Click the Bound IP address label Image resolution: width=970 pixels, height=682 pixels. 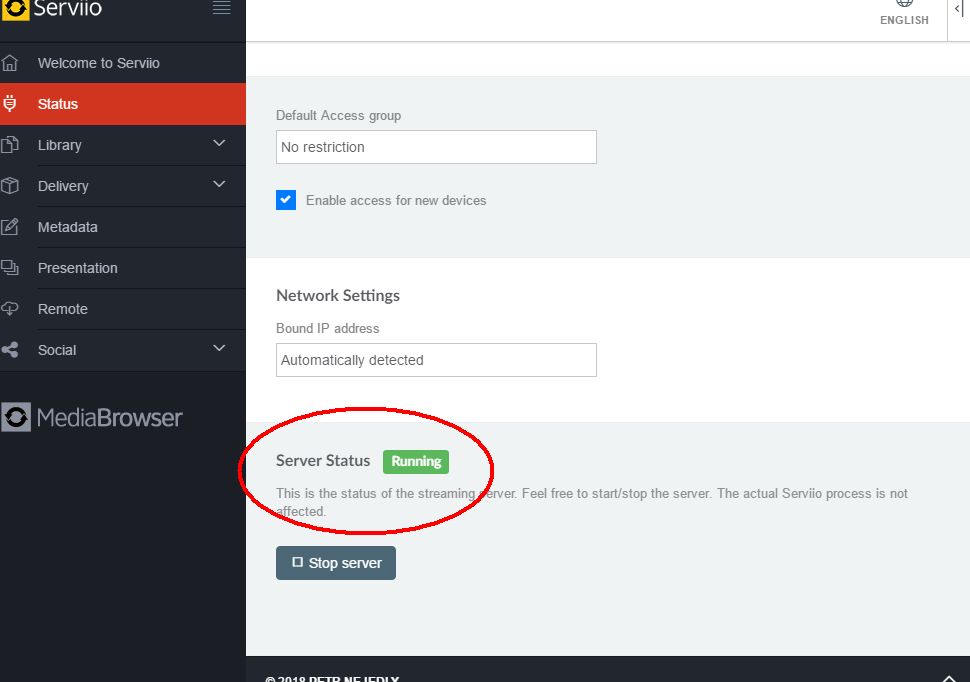pyautogui.click(x=327, y=328)
